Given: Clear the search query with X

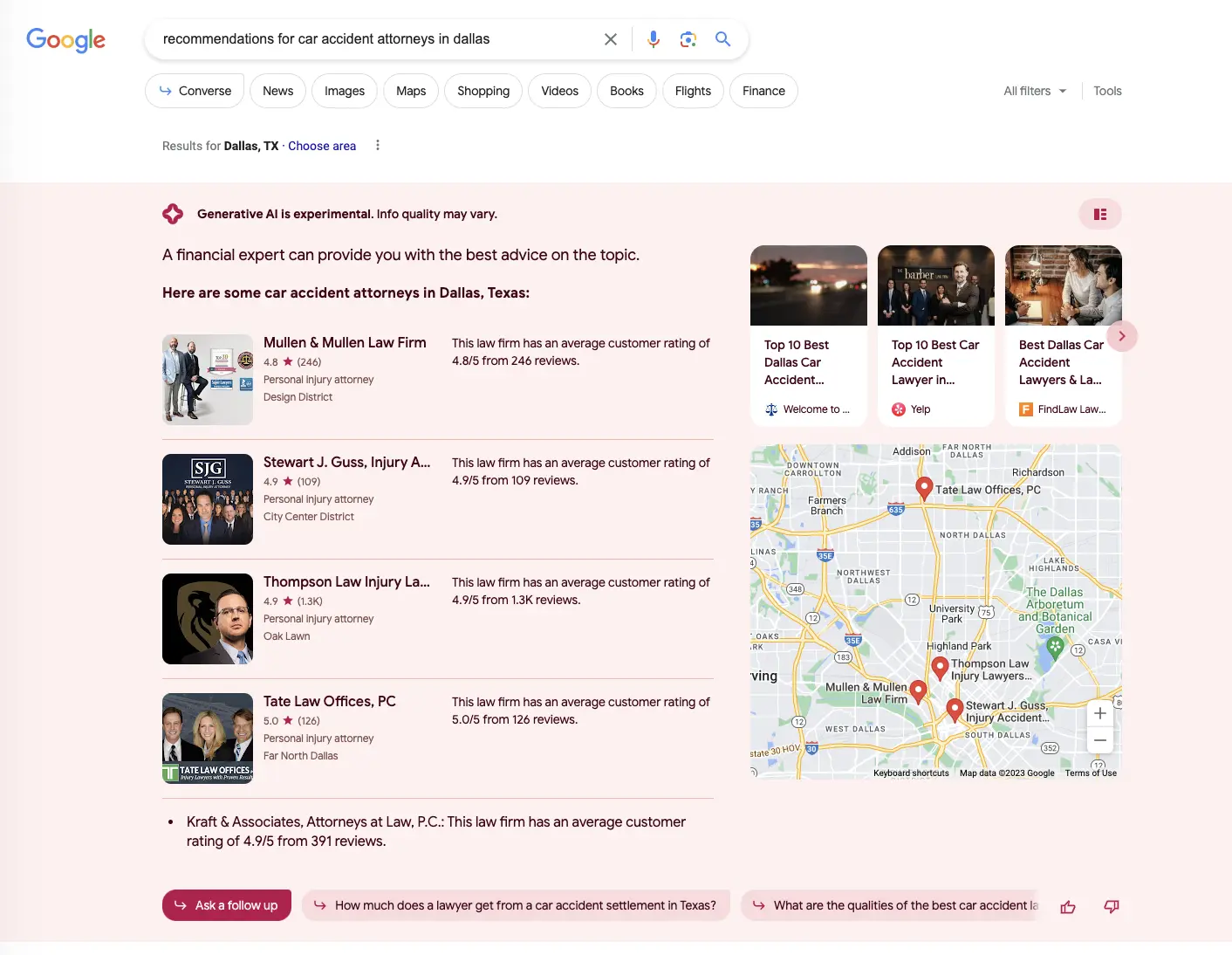Looking at the screenshot, I should tap(611, 39).
